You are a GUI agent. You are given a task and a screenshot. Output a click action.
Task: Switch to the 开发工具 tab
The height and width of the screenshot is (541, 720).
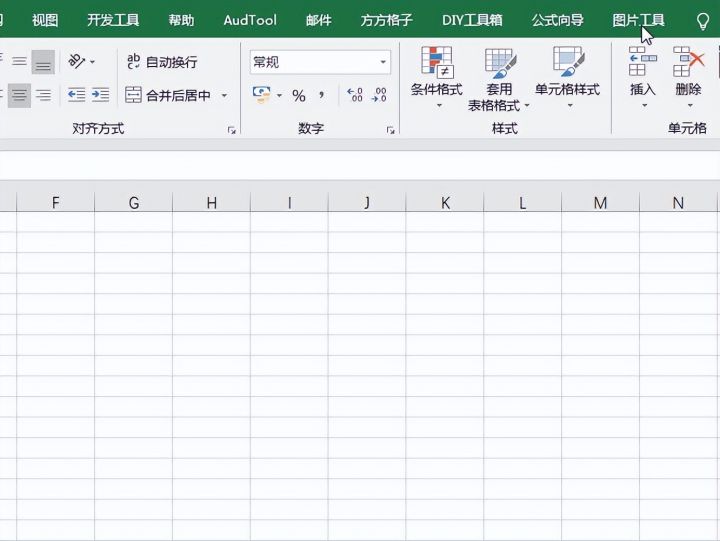coord(113,20)
